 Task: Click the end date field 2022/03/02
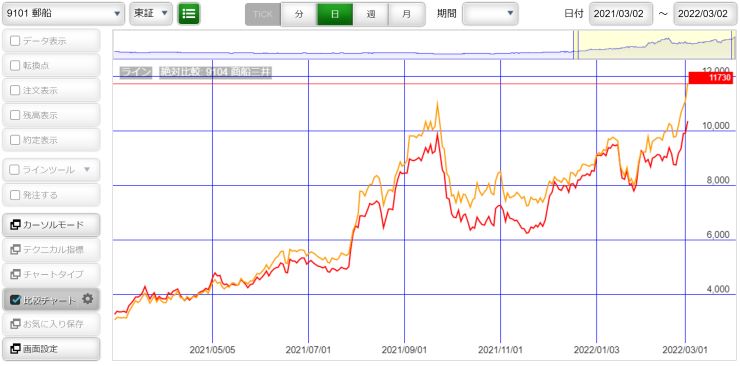[706, 14]
